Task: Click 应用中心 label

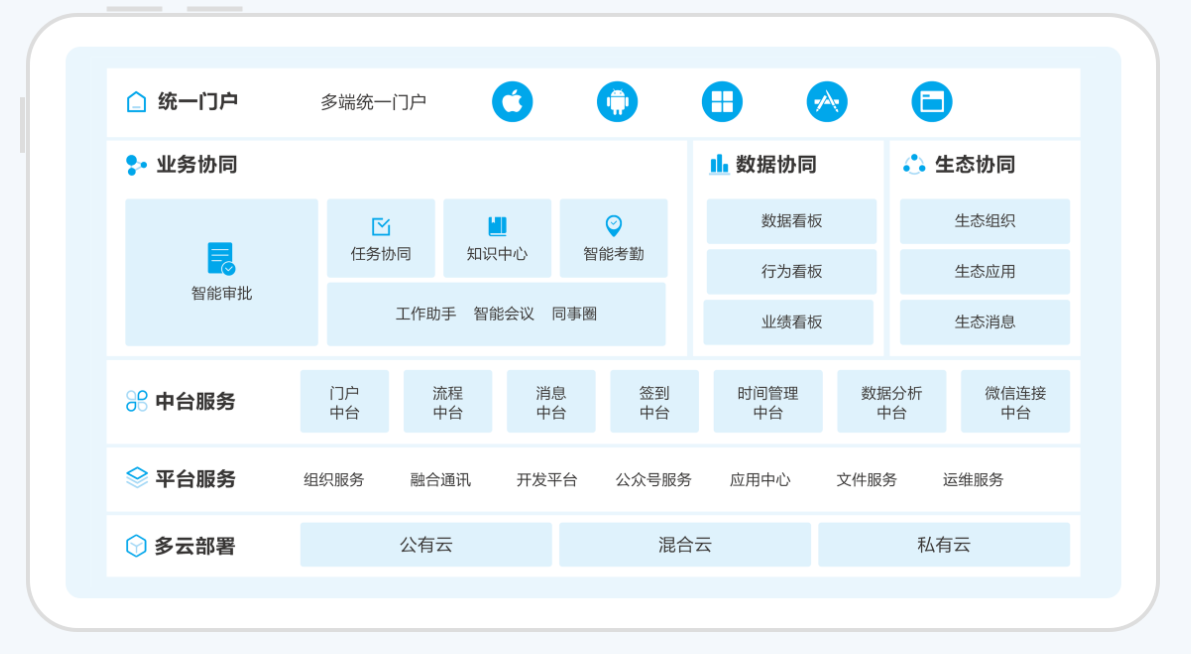Action: pos(760,479)
